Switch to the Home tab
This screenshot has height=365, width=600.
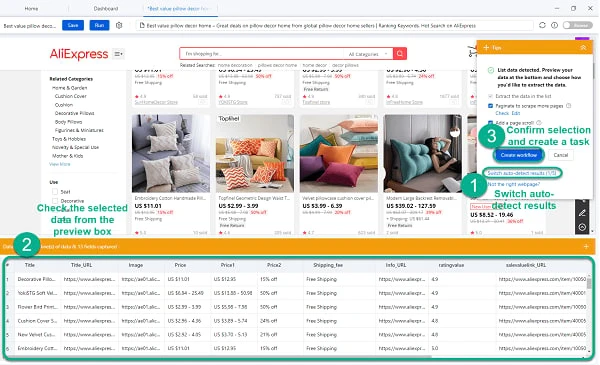tap(31, 8)
